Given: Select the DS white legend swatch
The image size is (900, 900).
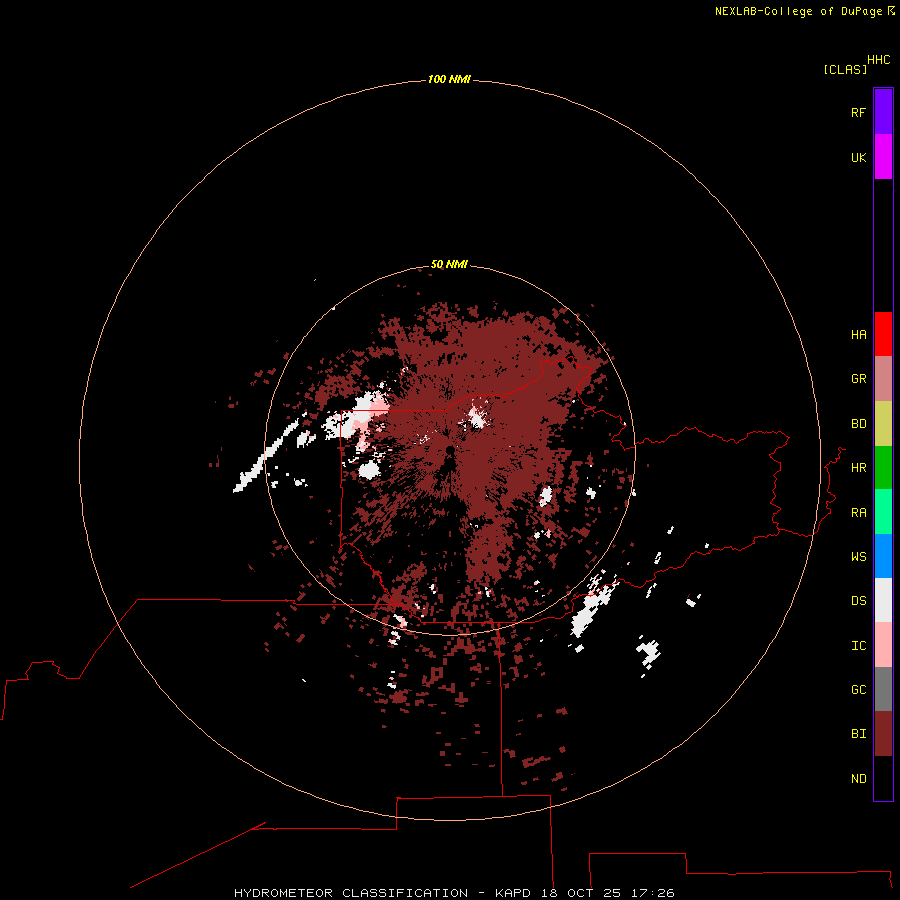Looking at the screenshot, I should pos(883,600).
